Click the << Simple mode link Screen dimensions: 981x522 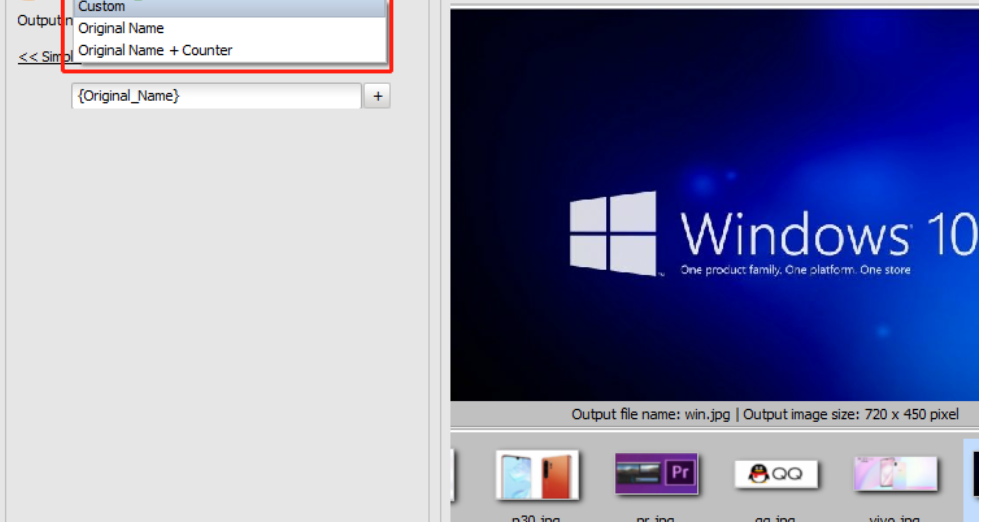(46, 57)
